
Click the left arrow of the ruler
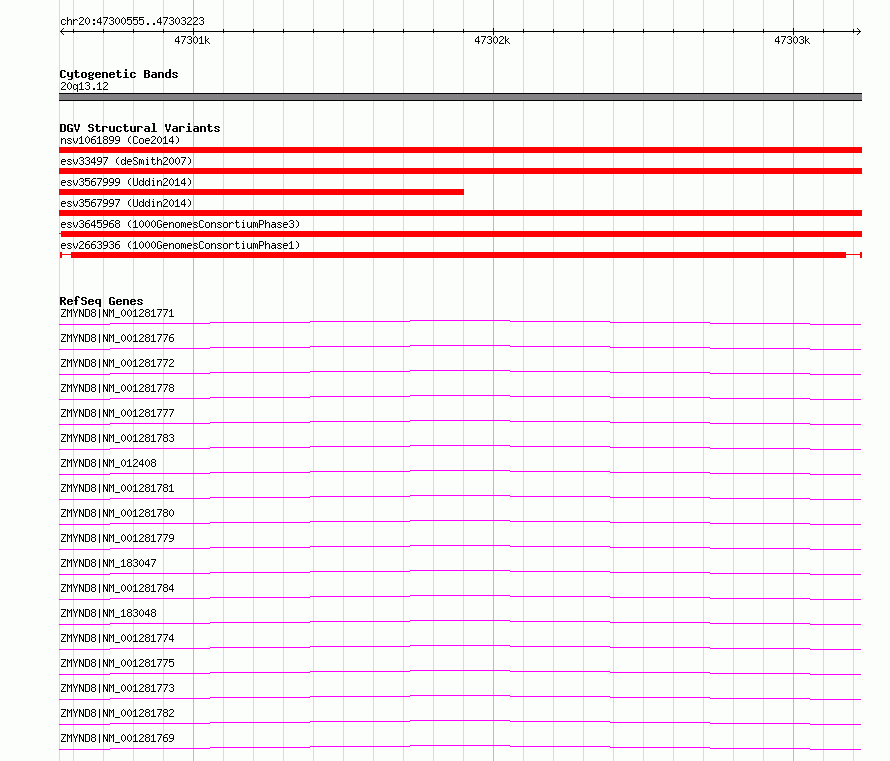click(63, 32)
